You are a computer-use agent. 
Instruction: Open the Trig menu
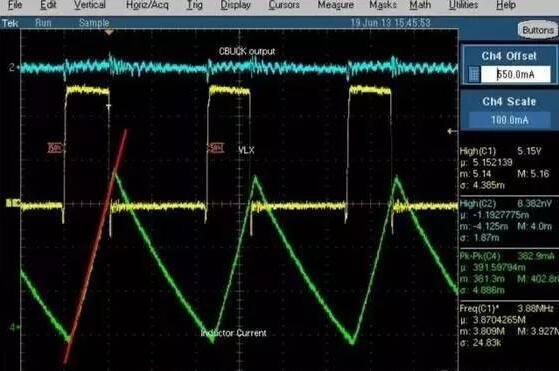[195, 5]
